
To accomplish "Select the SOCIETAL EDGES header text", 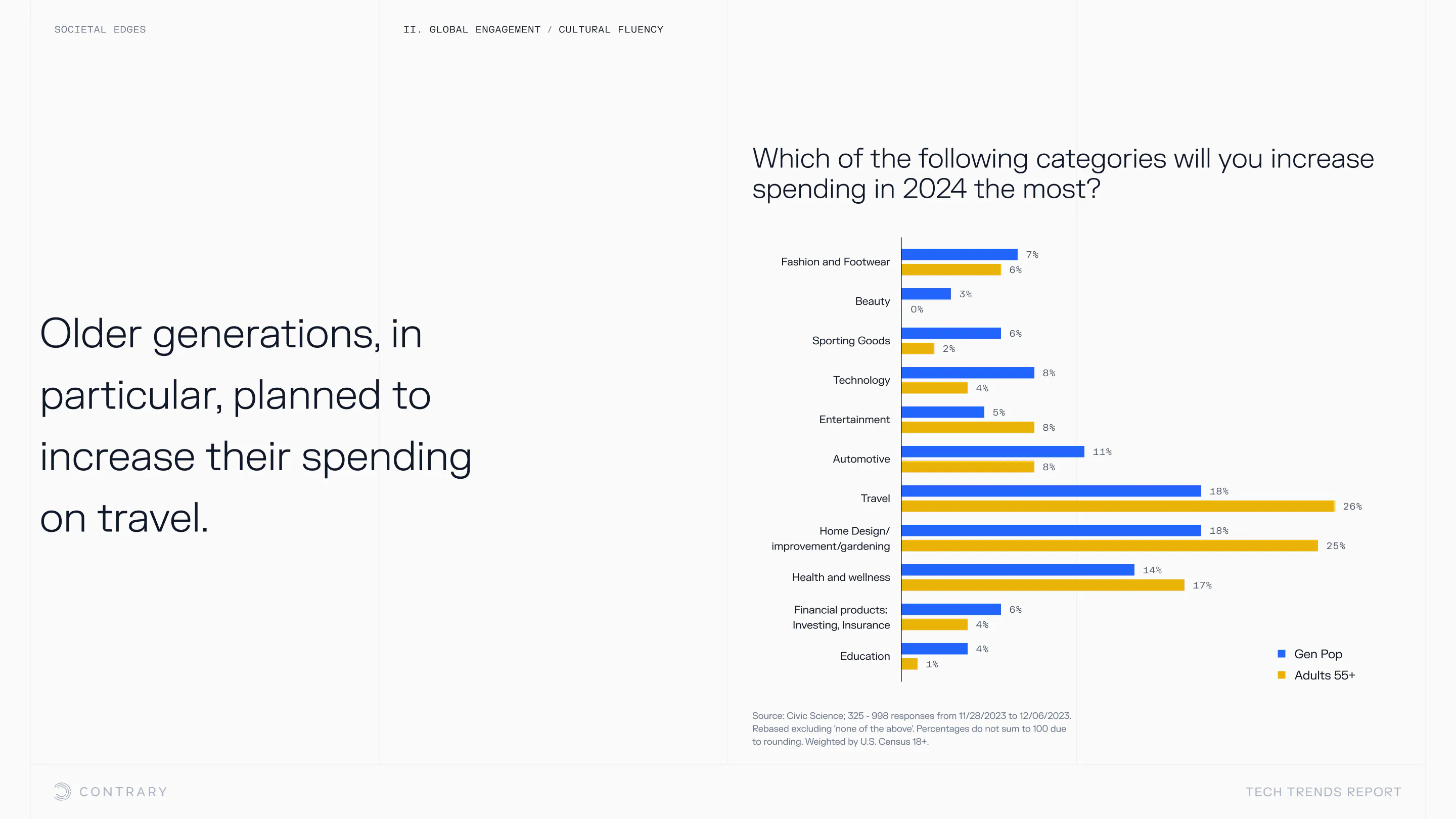I will click(100, 29).
